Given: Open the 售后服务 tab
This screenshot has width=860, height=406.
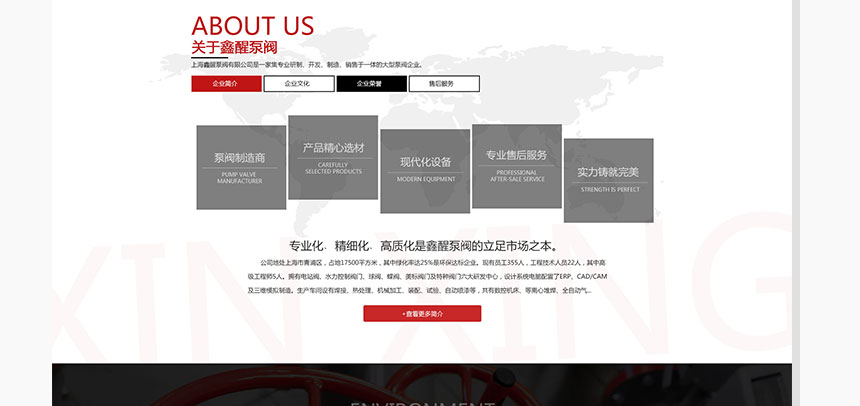Looking at the screenshot, I should tap(444, 84).
